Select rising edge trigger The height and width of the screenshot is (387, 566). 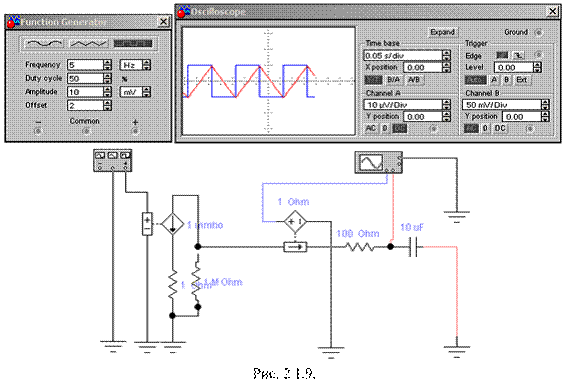point(502,55)
